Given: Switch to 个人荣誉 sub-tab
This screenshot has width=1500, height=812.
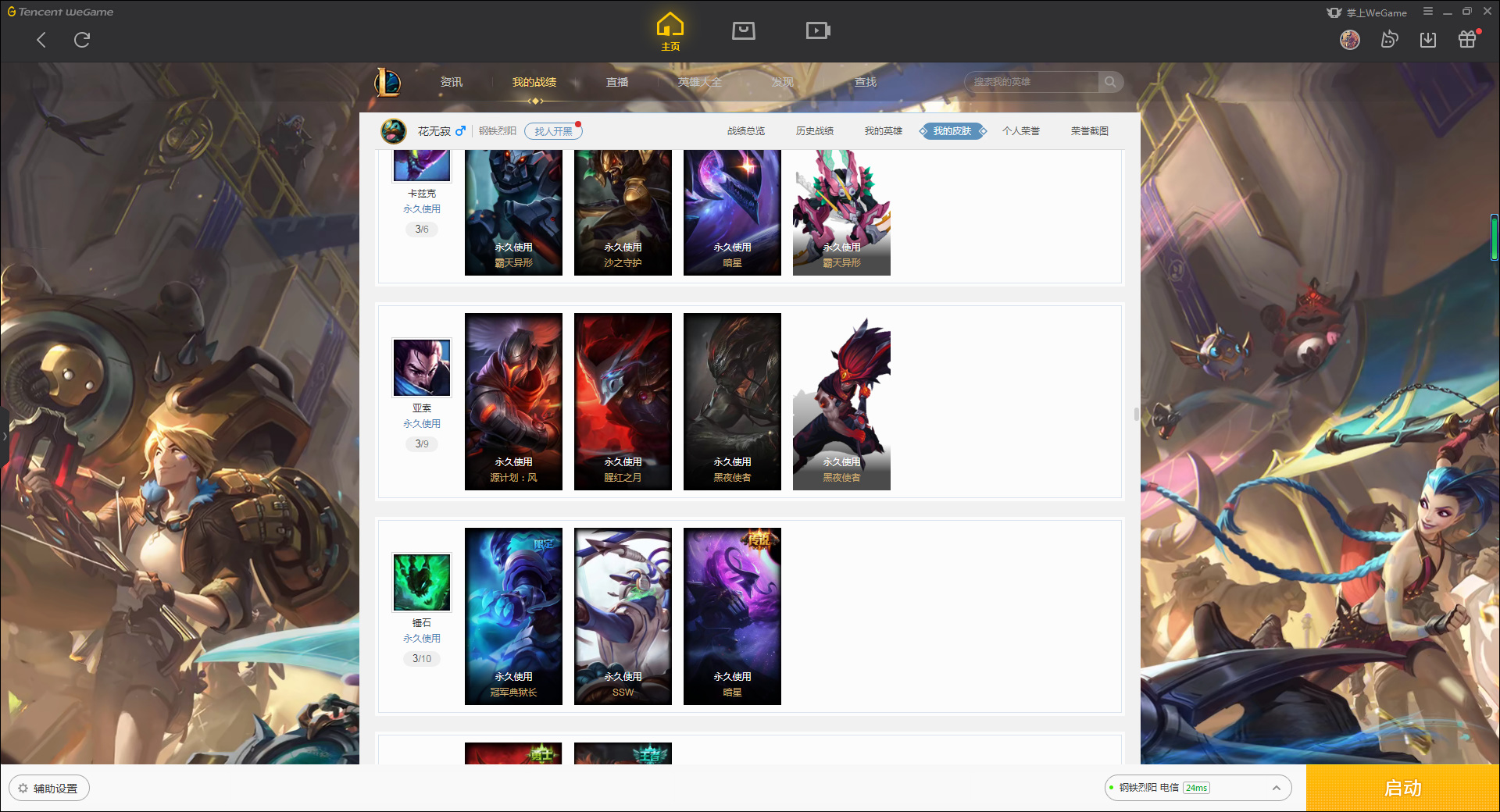Looking at the screenshot, I should (x=1021, y=131).
